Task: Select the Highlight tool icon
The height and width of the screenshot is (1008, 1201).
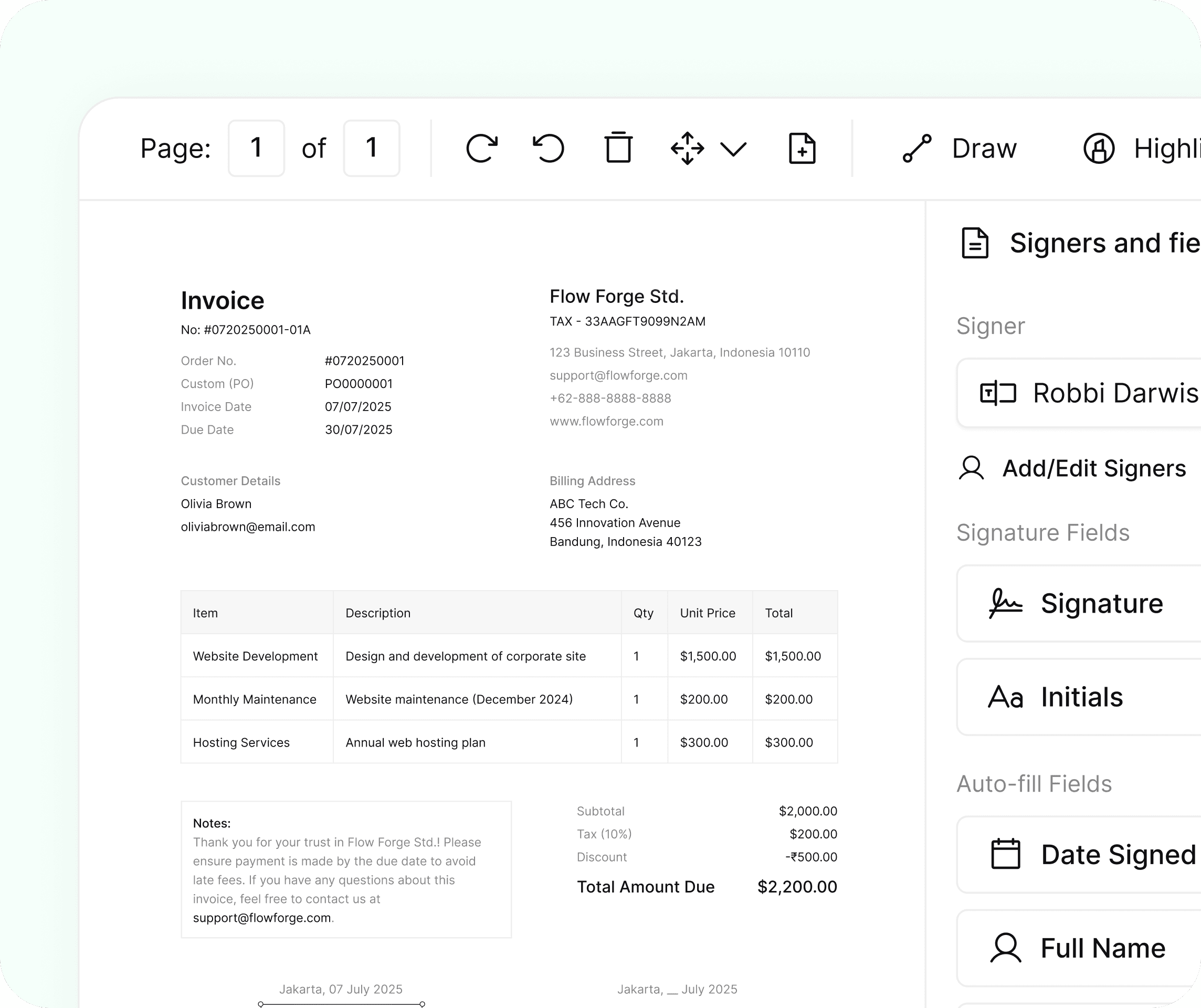Action: click(x=1099, y=149)
